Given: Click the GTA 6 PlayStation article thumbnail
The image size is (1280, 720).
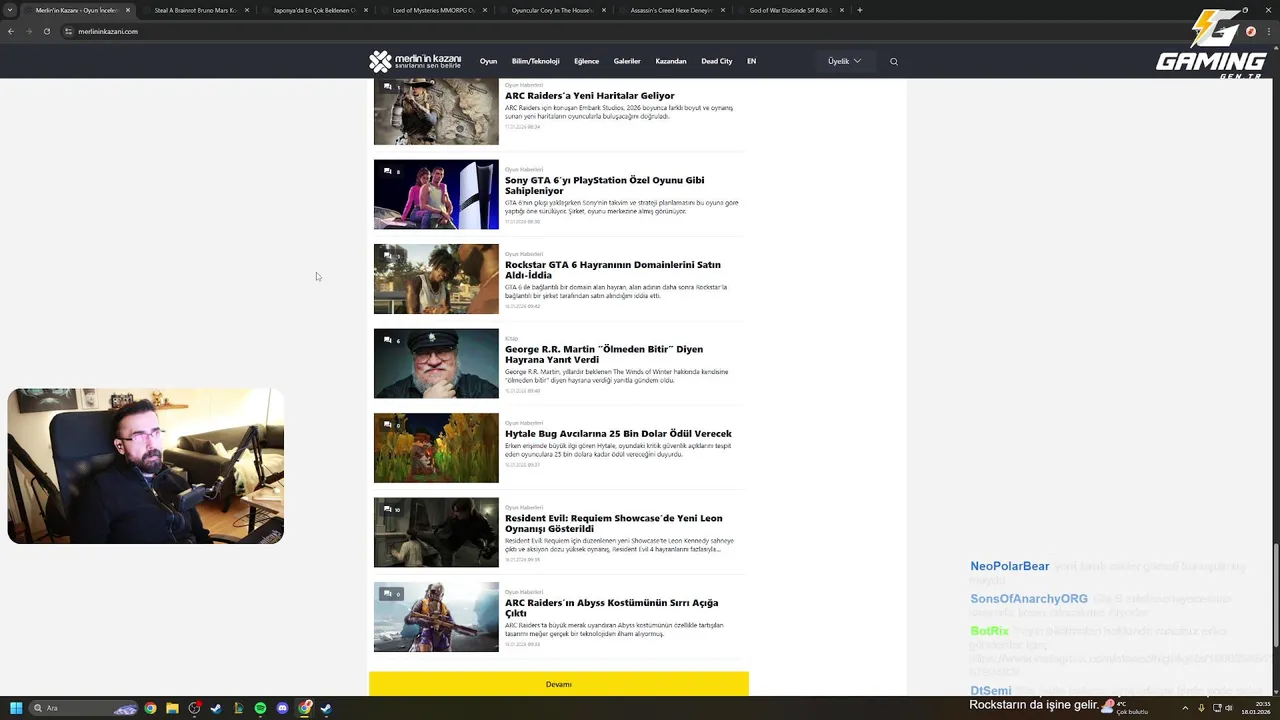Looking at the screenshot, I should [436, 194].
